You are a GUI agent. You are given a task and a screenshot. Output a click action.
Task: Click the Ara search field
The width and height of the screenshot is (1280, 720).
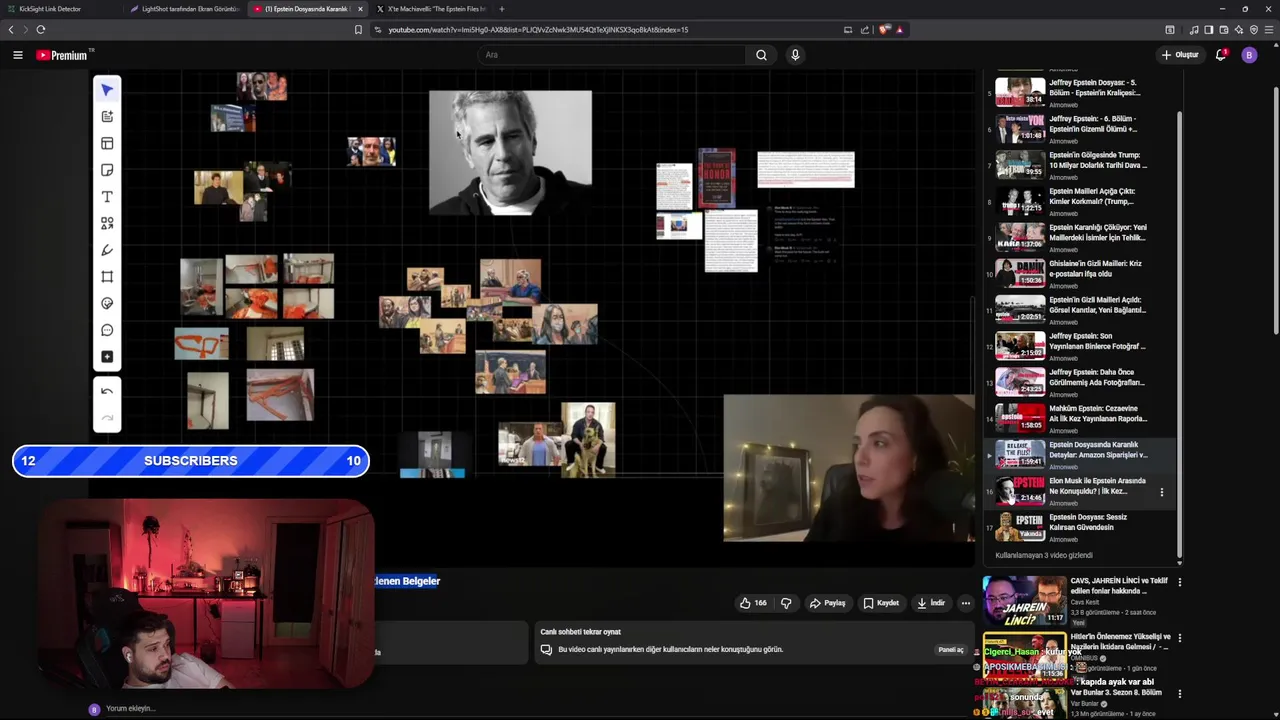click(x=611, y=55)
